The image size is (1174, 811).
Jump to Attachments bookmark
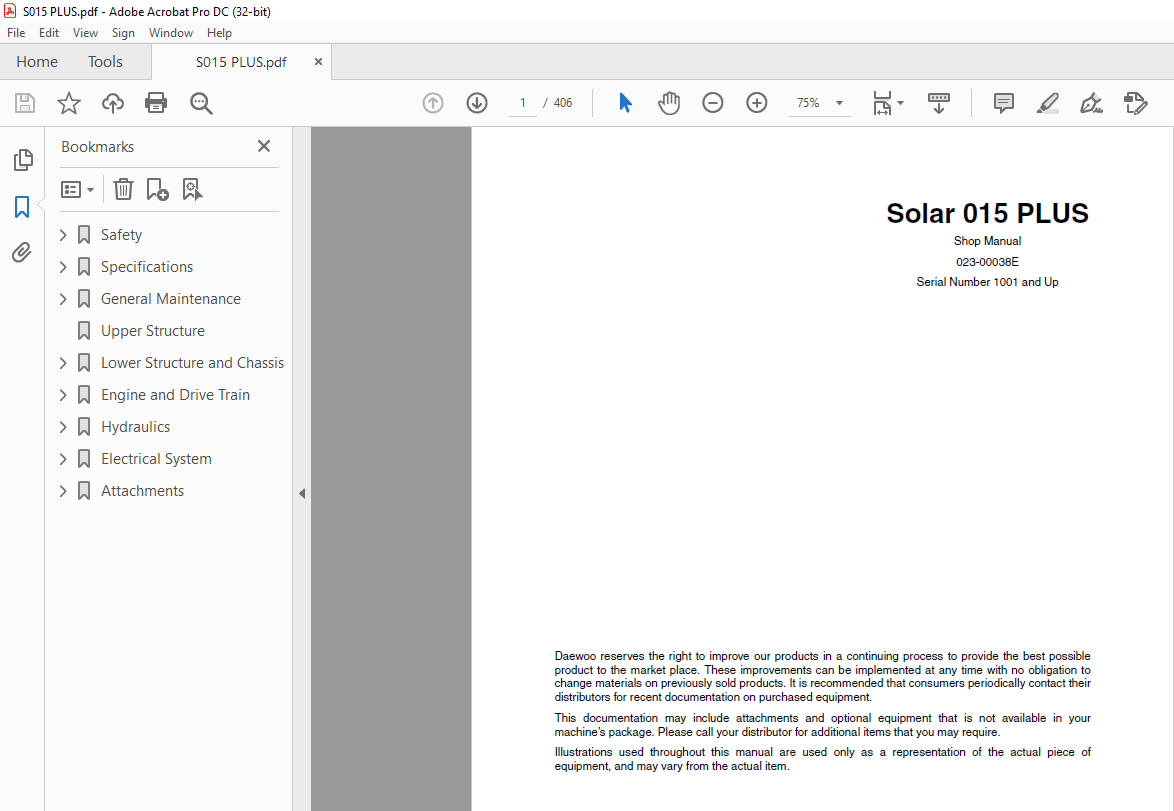[142, 491]
